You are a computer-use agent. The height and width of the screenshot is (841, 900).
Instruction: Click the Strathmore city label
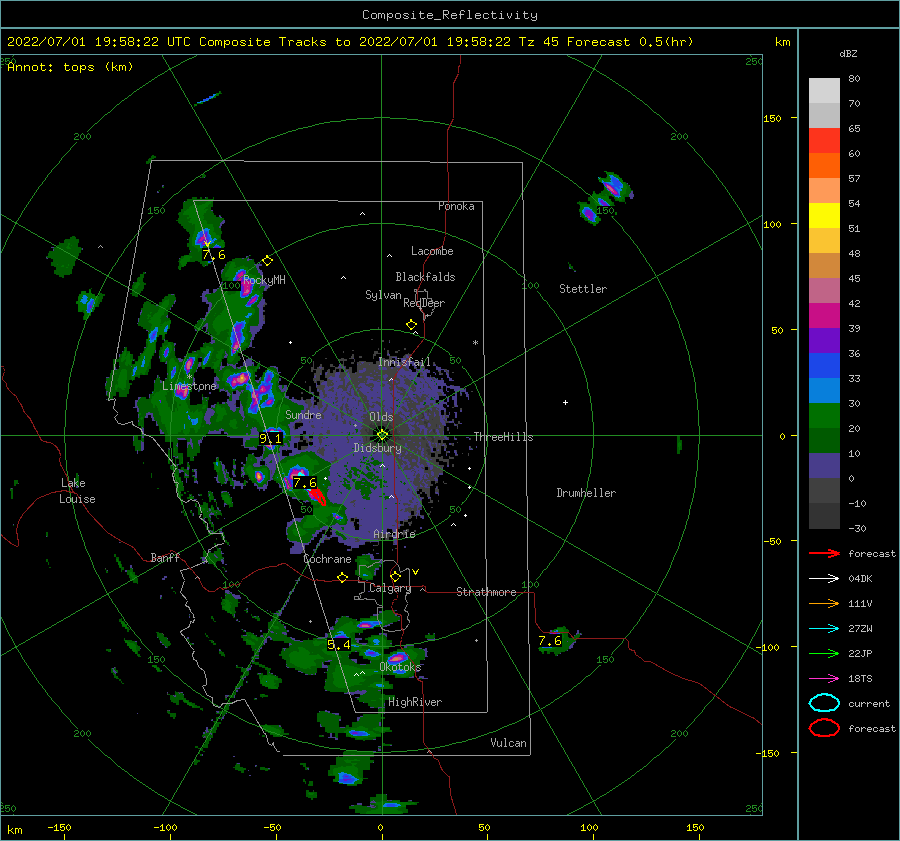(x=486, y=592)
